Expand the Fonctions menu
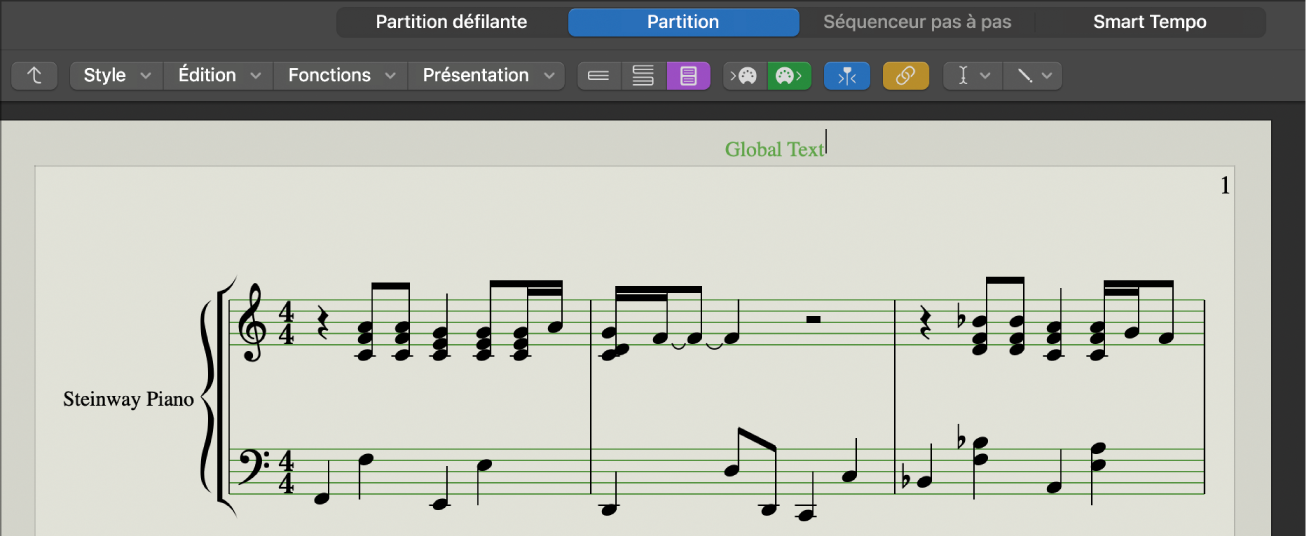 (341, 76)
